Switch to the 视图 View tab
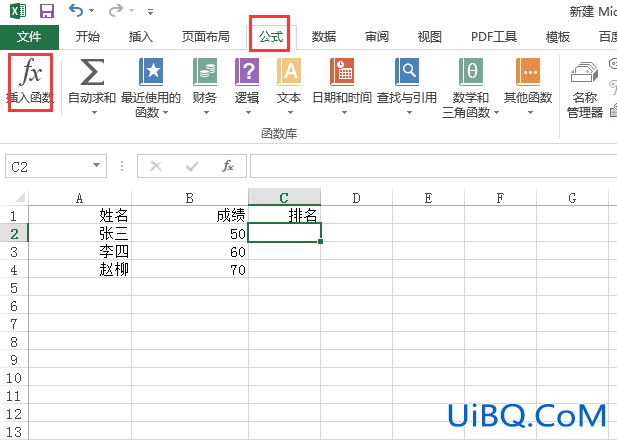This screenshot has height=440, width=617. click(429, 37)
